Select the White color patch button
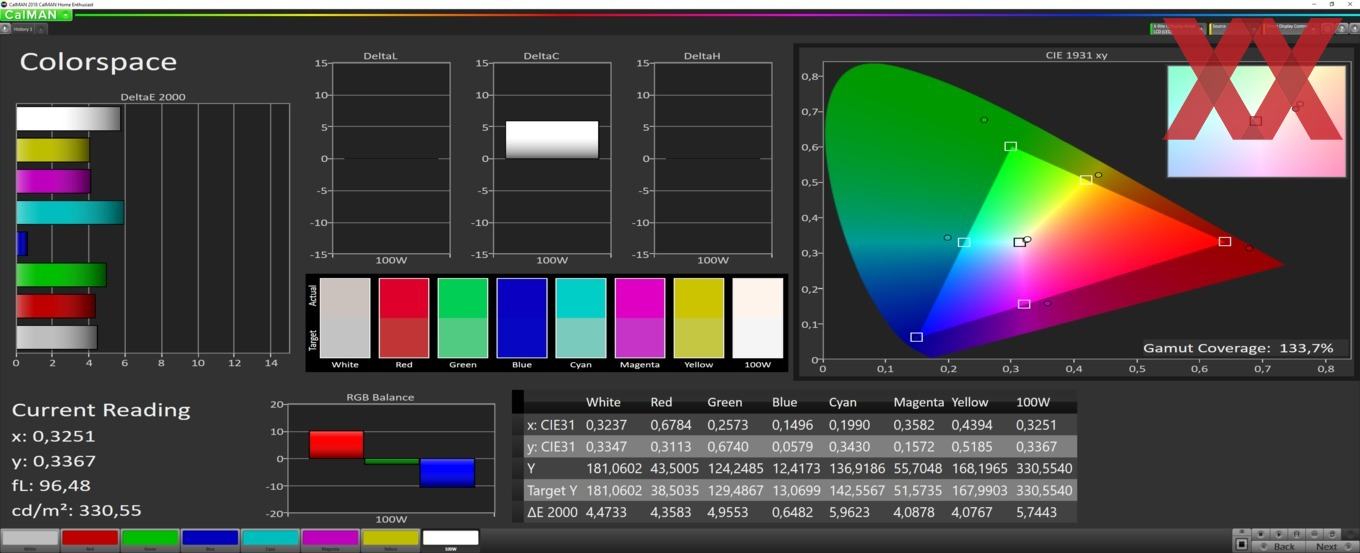Viewport: 1360px width, 553px height. [29, 539]
